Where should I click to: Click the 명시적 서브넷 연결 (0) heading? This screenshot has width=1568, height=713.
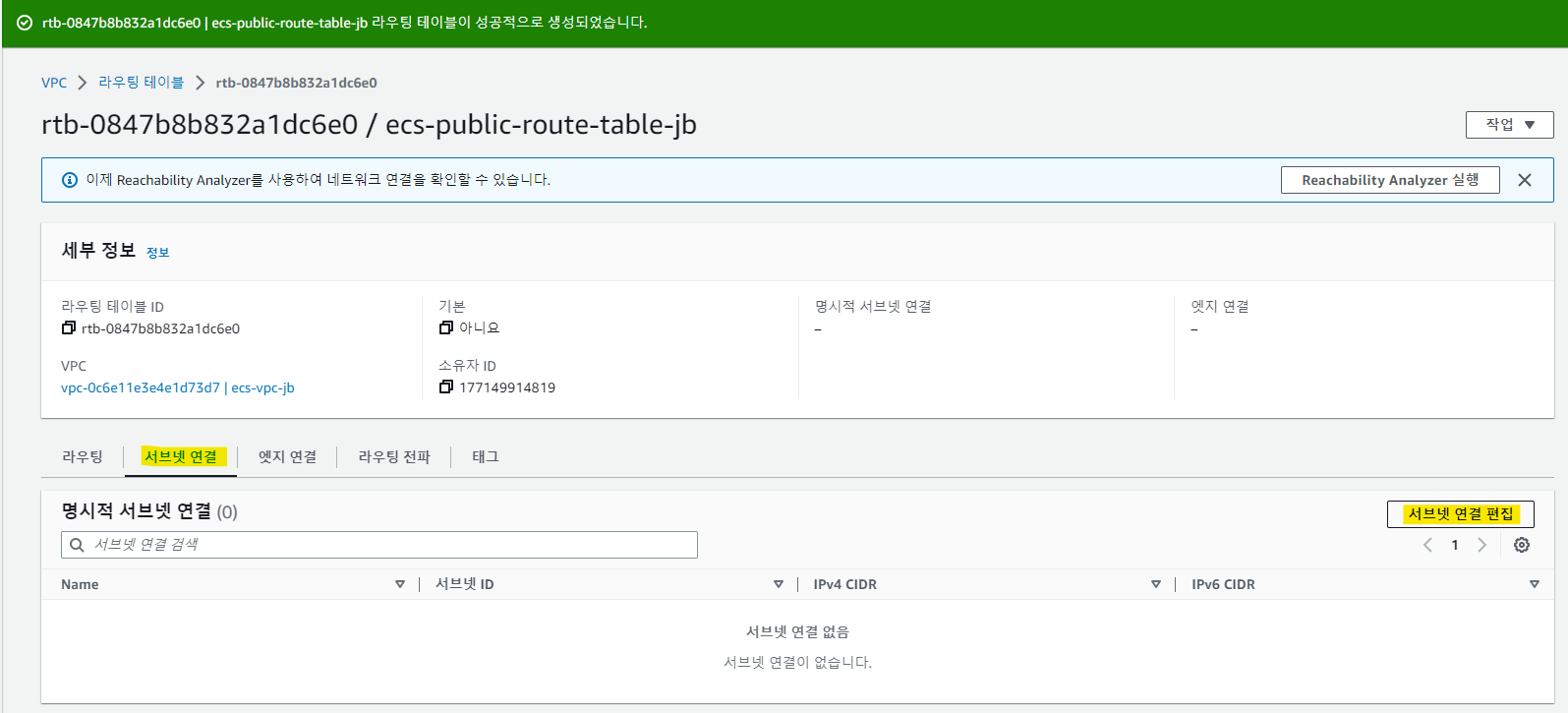[x=149, y=511]
